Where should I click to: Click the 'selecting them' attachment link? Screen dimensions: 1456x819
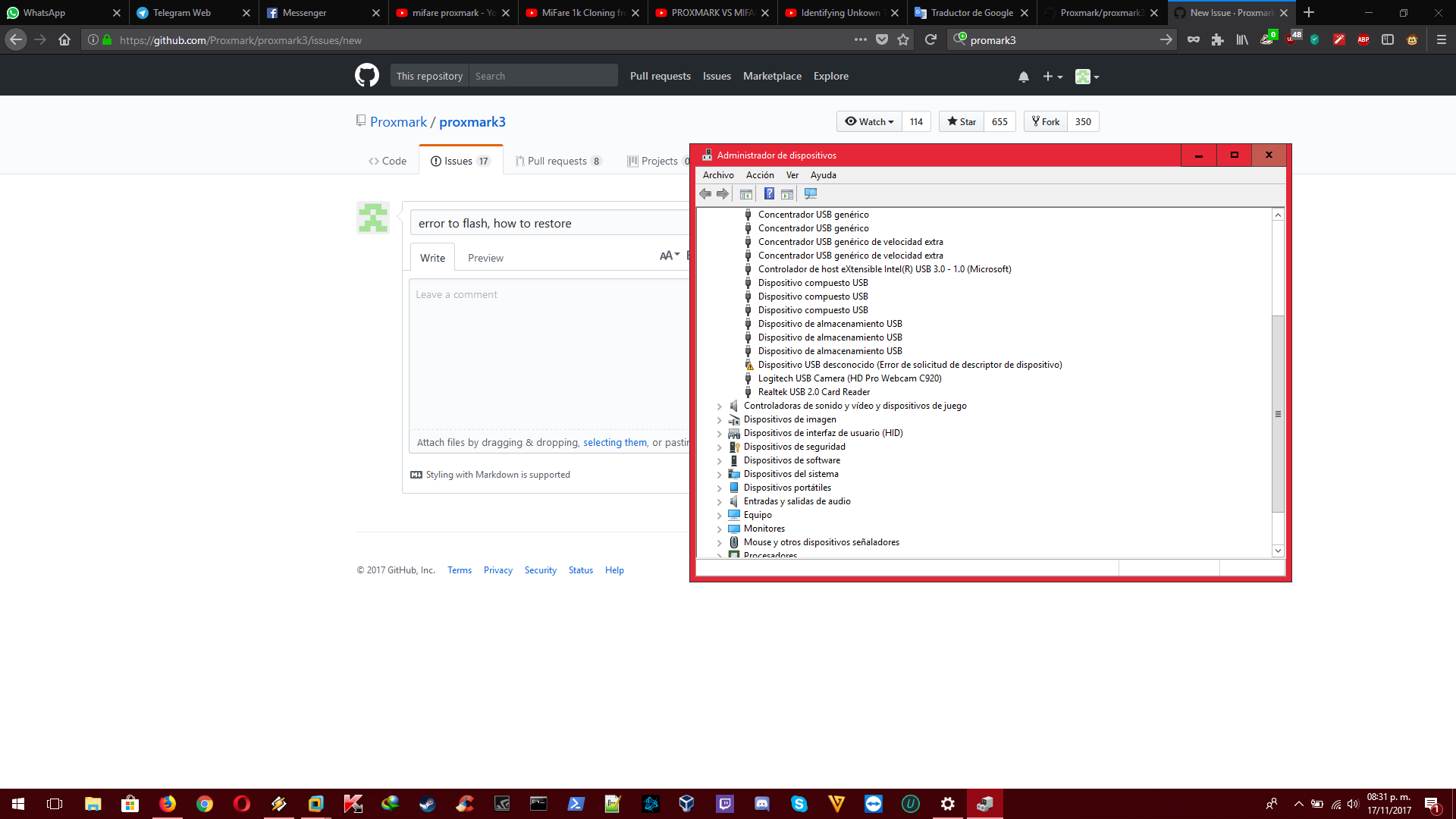(615, 442)
